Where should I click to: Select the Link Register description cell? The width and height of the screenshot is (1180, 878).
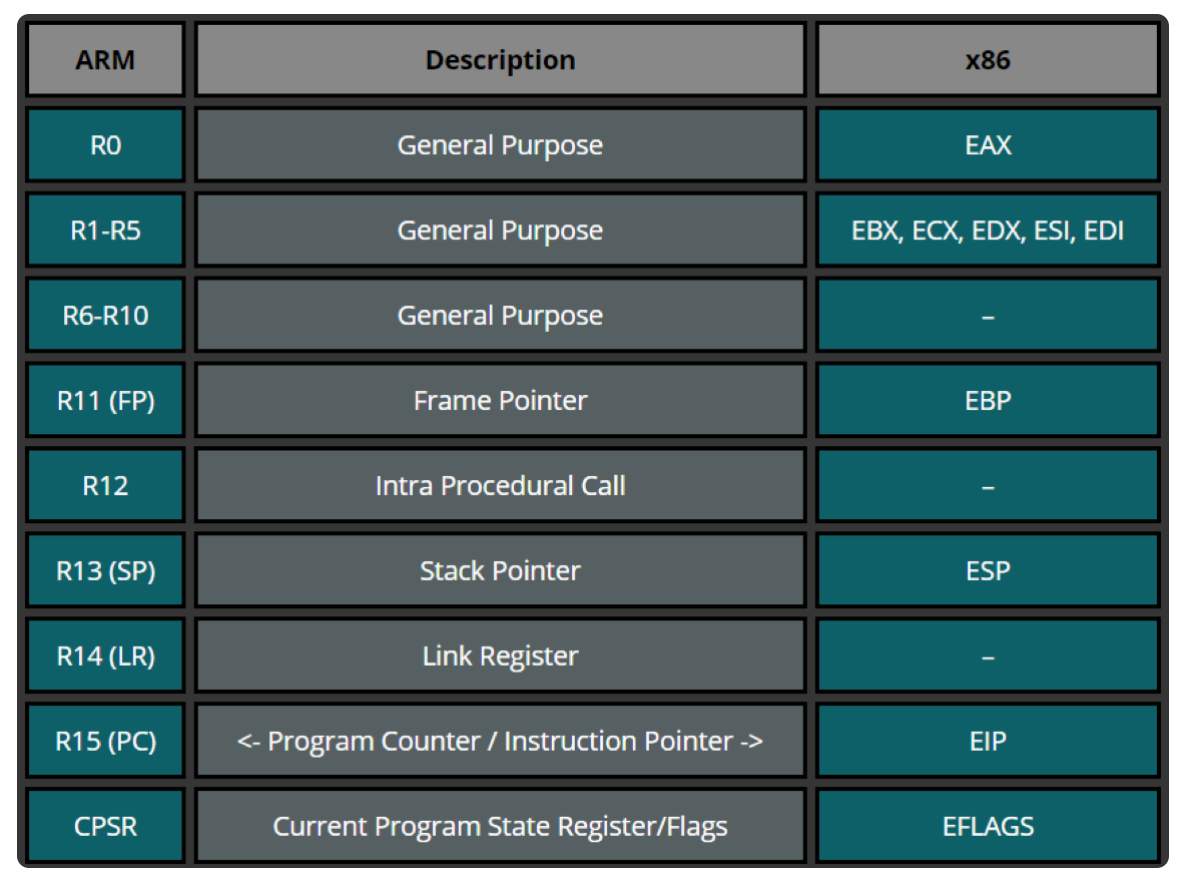(500, 656)
